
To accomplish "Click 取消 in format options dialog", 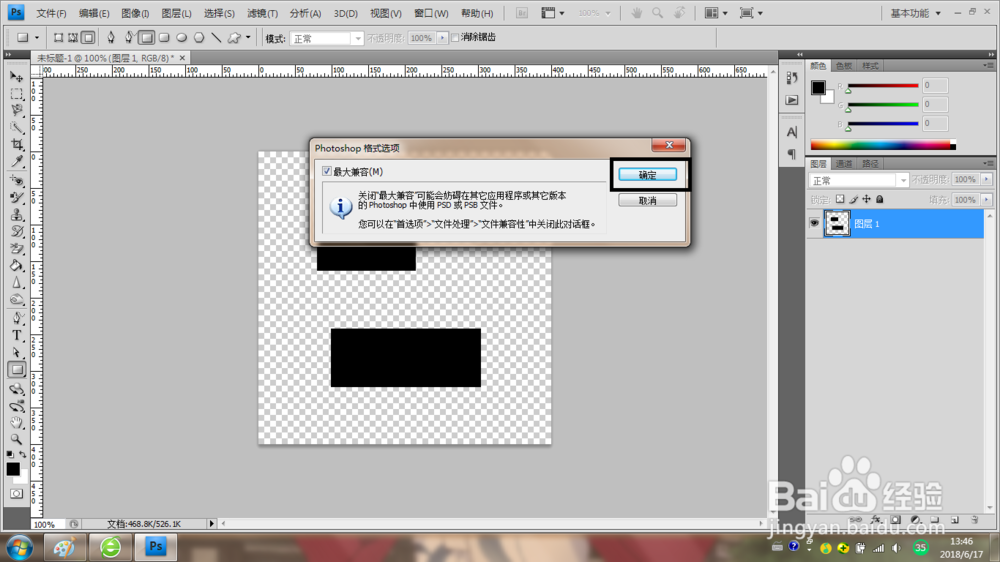I will coord(647,200).
